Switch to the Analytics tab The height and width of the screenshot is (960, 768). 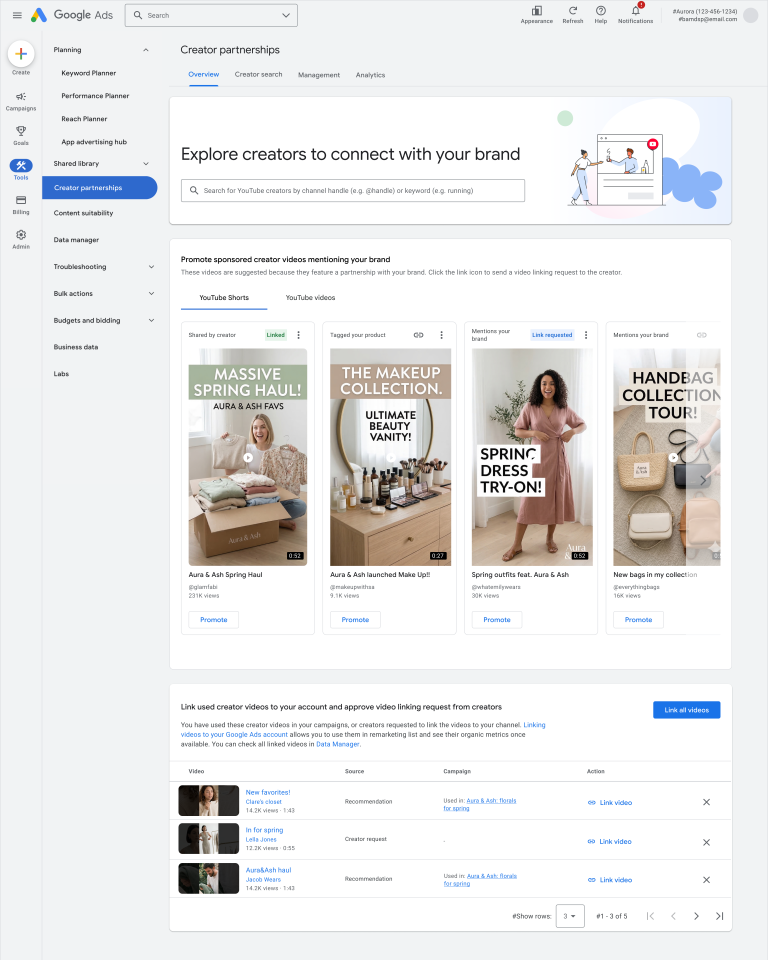371,75
